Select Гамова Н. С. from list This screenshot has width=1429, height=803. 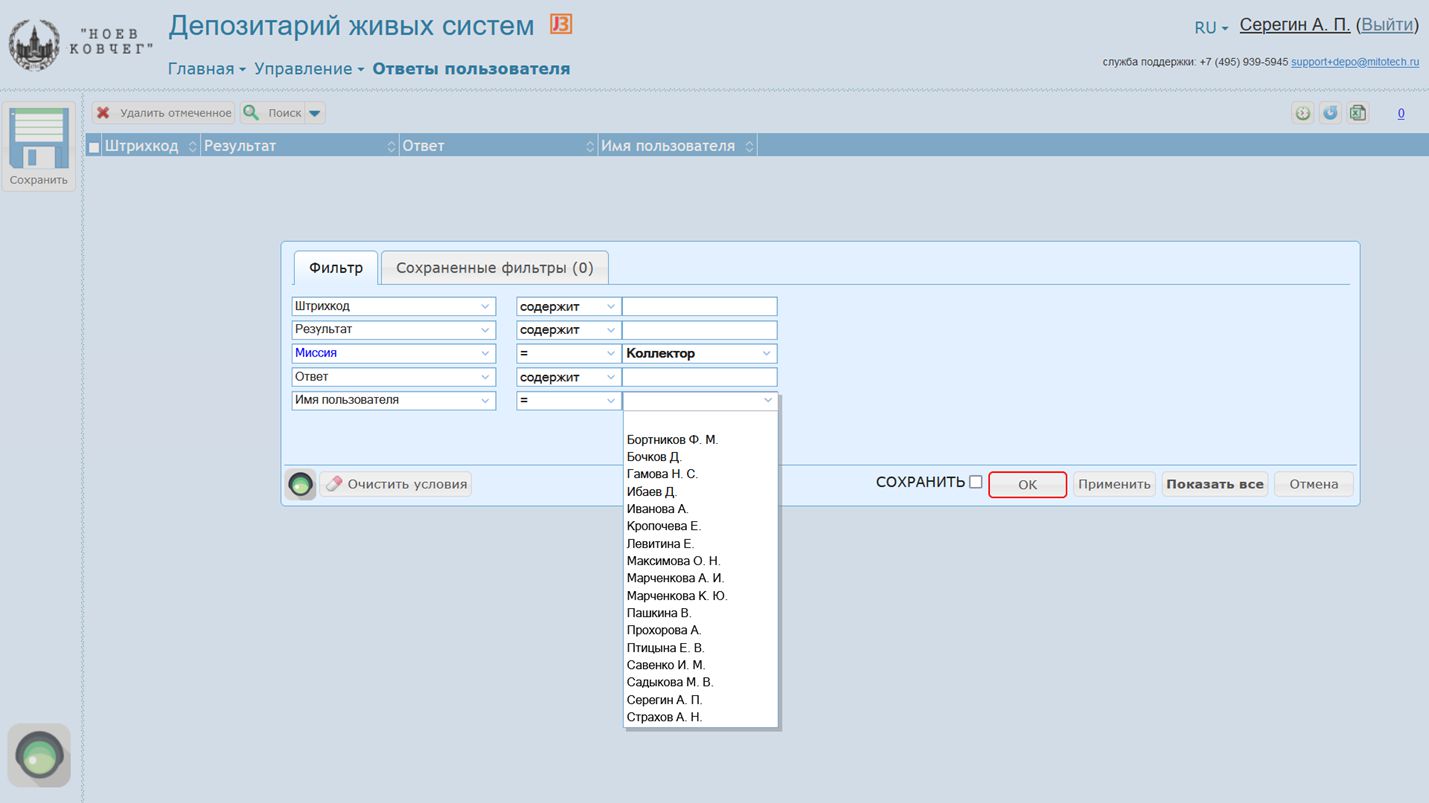(700, 474)
